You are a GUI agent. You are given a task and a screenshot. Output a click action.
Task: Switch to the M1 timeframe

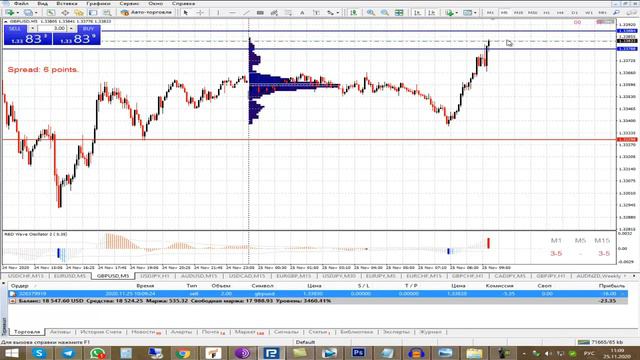pos(490,13)
